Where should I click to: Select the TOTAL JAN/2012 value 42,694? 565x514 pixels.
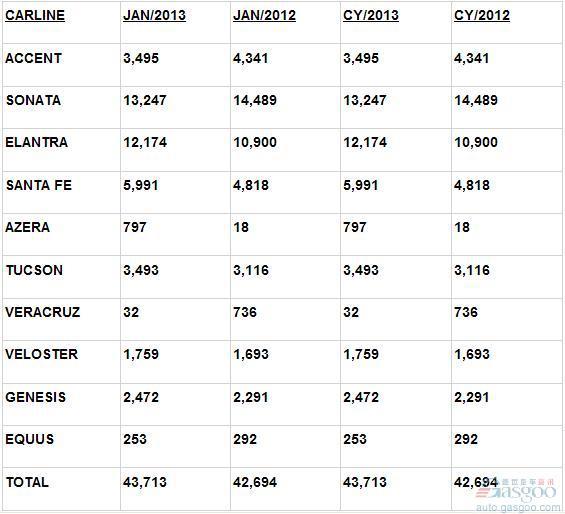pos(255,482)
